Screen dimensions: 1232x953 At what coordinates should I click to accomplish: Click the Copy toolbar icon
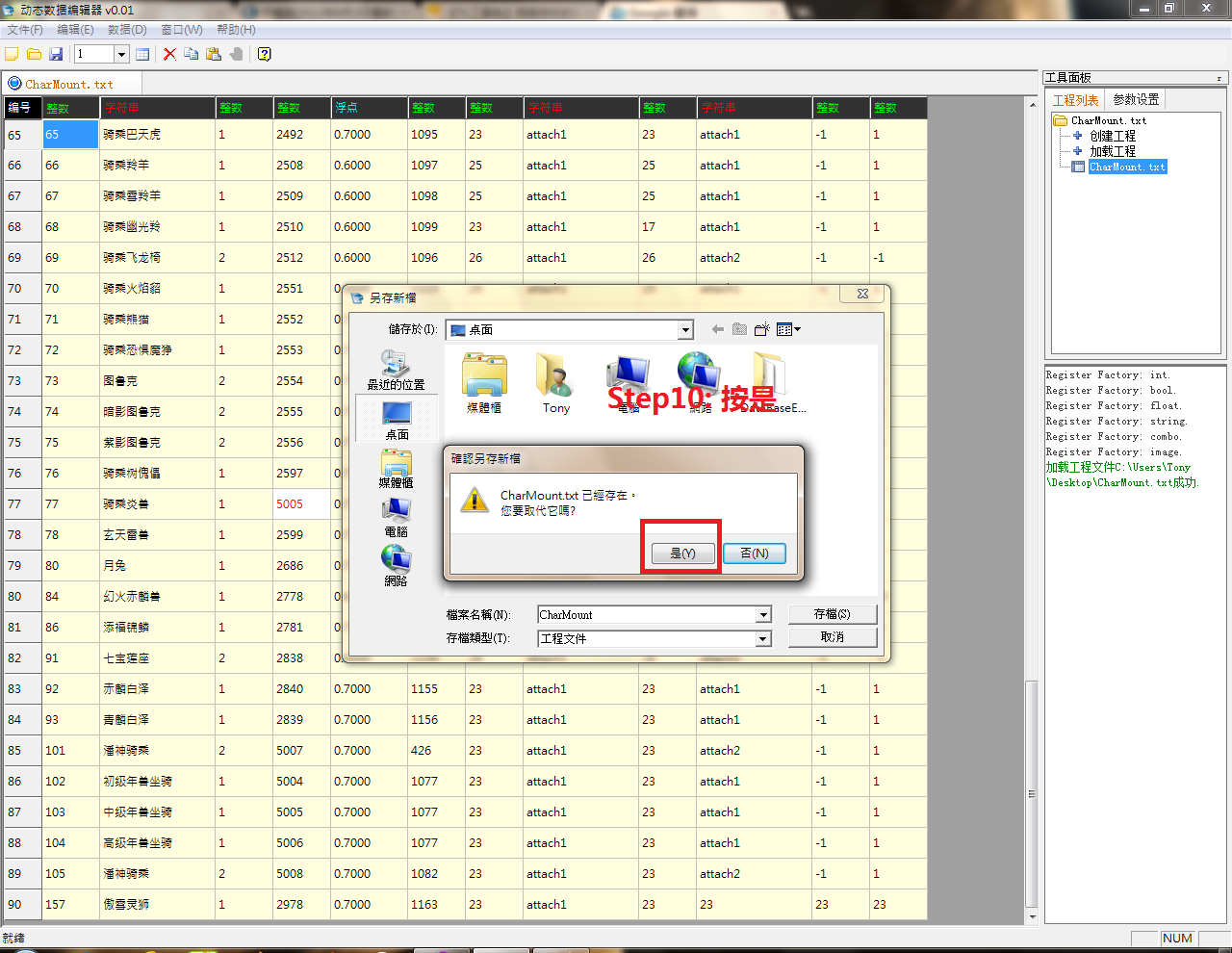click(x=192, y=54)
